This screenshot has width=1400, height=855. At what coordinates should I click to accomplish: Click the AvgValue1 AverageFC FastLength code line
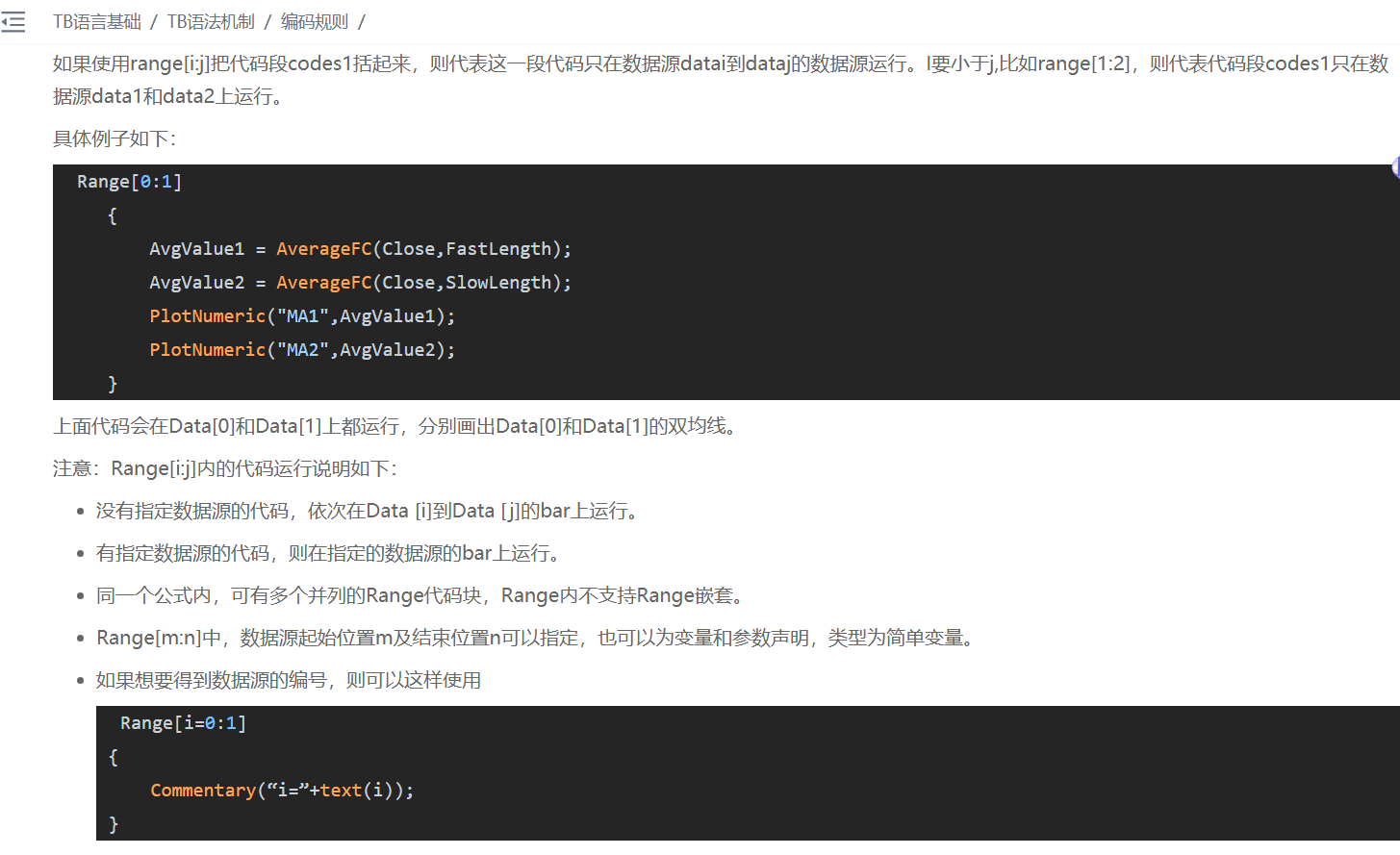(x=360, y=249)
